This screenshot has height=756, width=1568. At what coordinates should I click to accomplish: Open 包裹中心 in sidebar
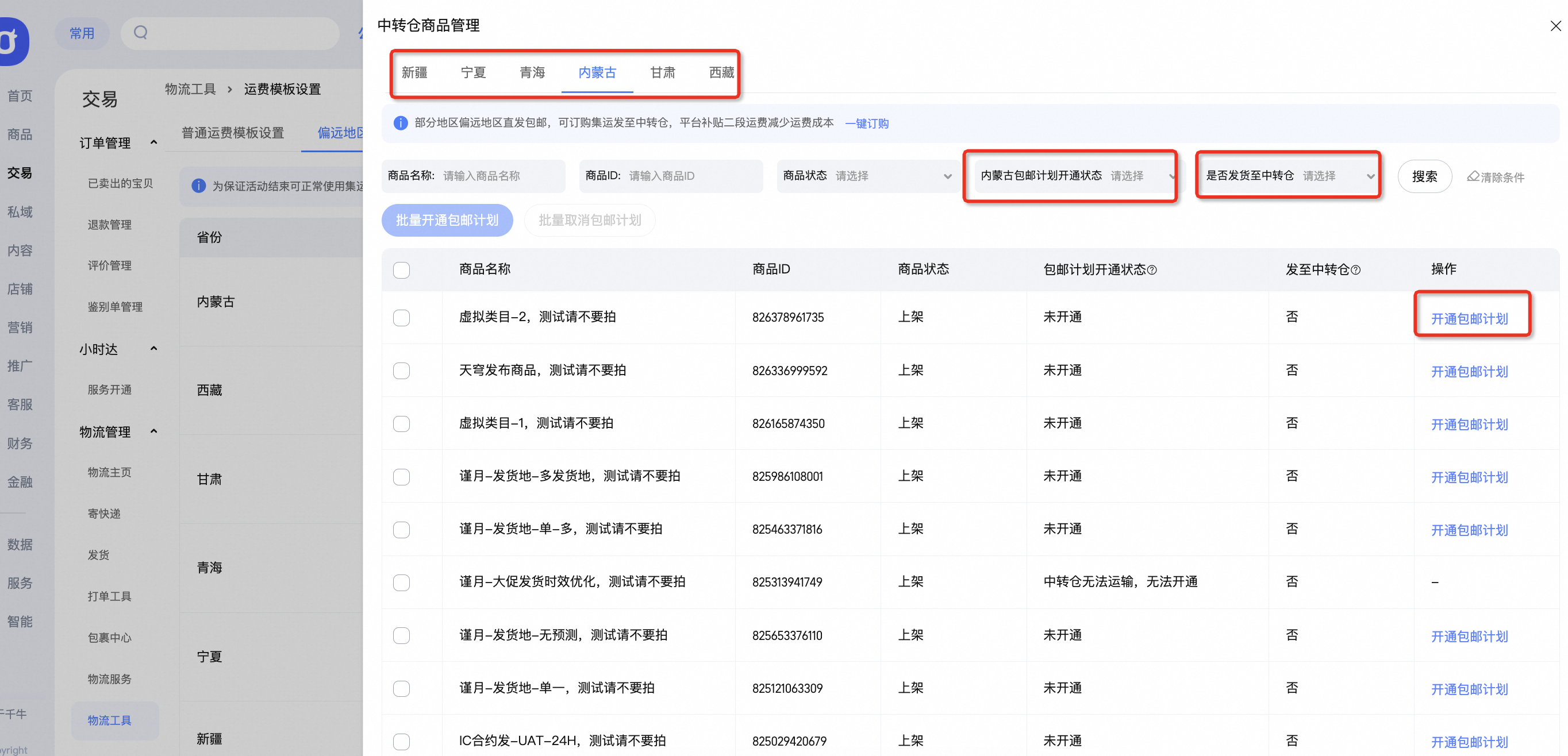[x=110, y=638]
